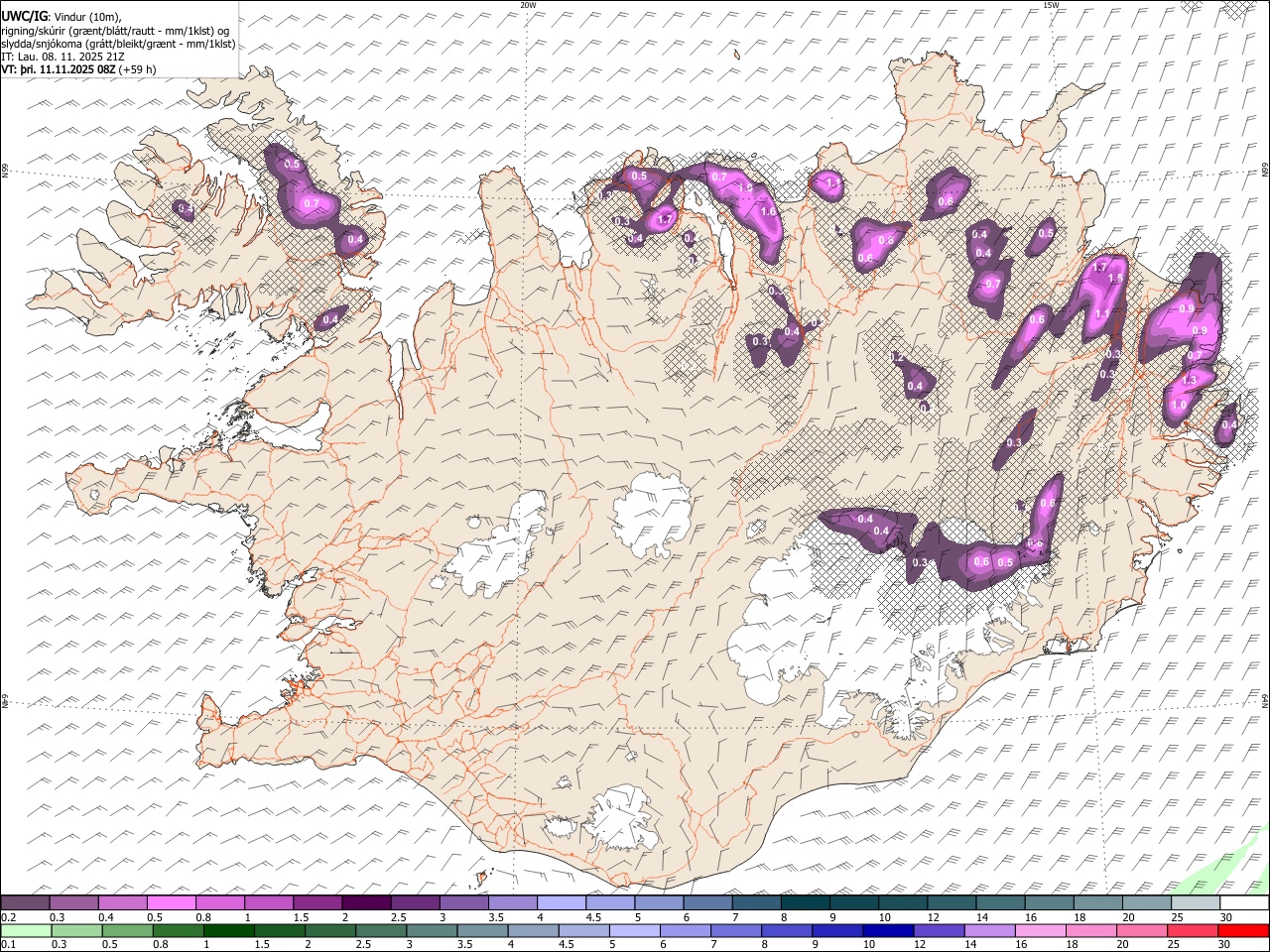Click the lower legend swatch for 18–20
Screen dimensions: 1270x952
(x=1090, y=930)
